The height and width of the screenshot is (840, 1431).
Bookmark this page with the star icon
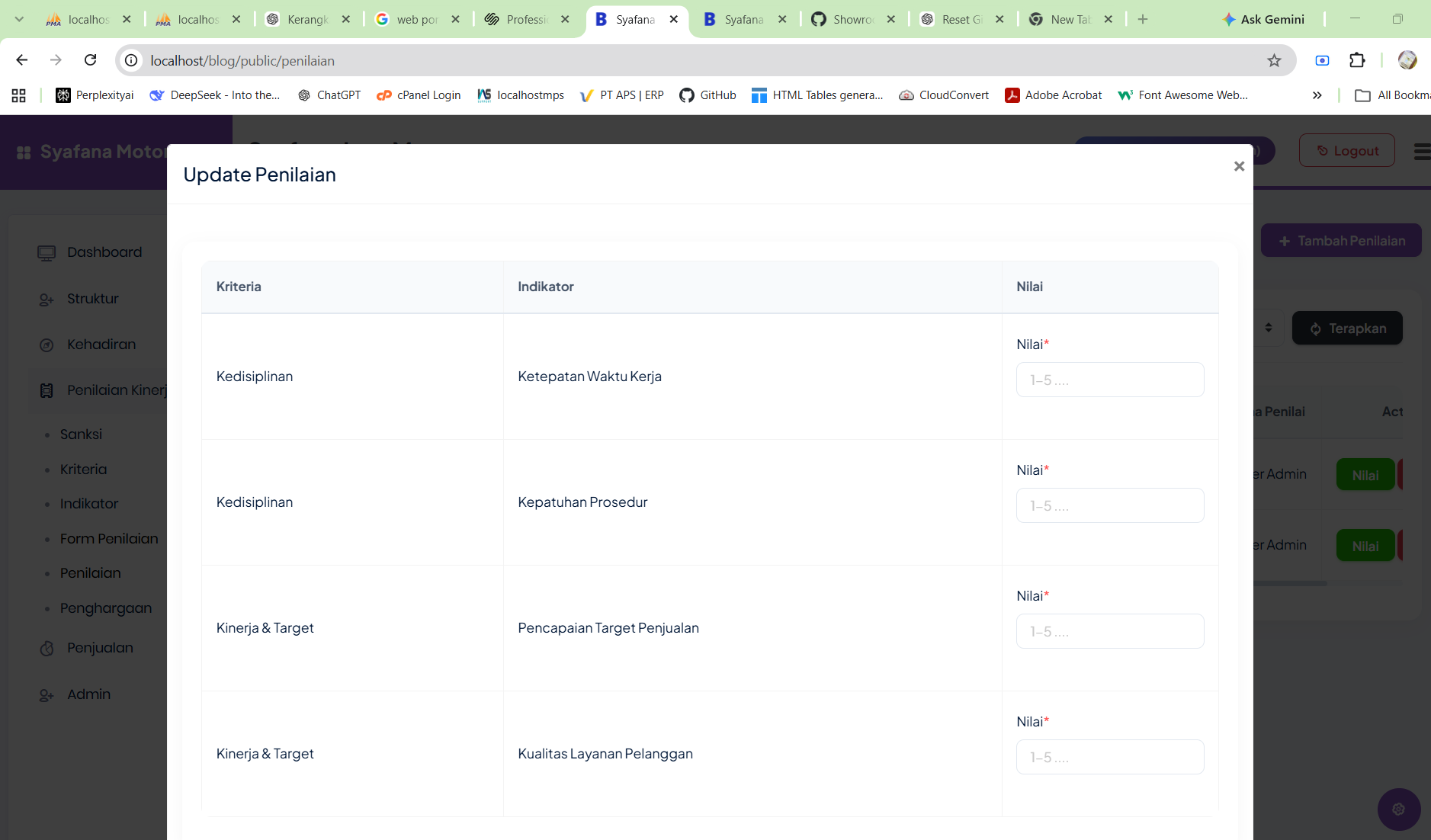1274,60
